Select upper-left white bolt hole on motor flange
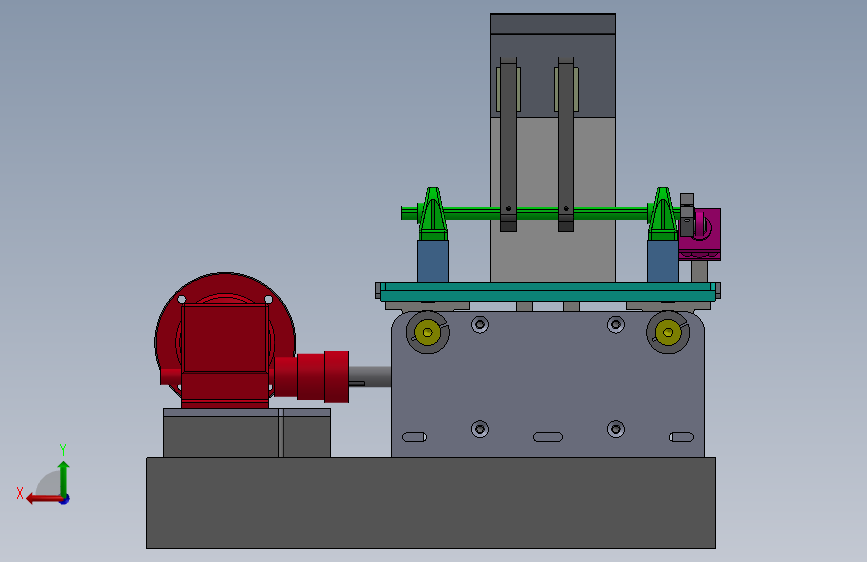The width and height of the screenshot is (867, 562). point(181,299)
